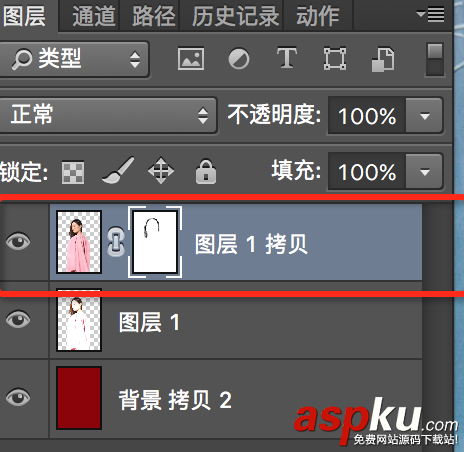Filter layers by pixel image icon
This screenshot has height=452, width=464.
point(191,59)
